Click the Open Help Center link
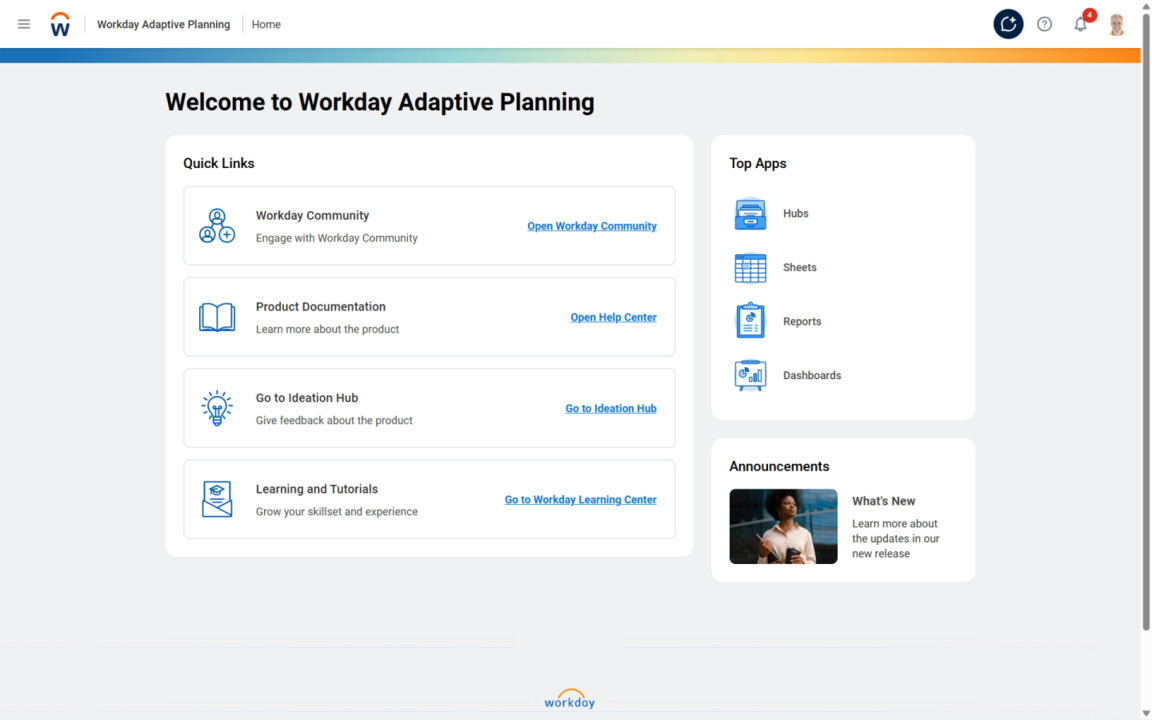 613,317
